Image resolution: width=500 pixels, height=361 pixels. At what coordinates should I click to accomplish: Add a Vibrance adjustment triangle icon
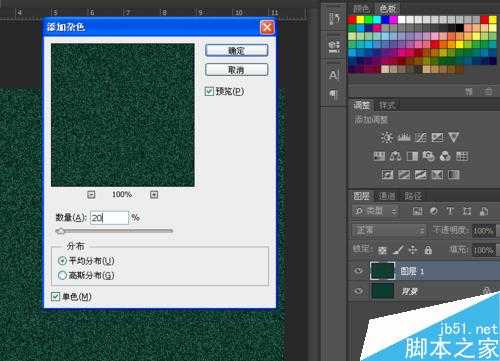click(454, 137)
